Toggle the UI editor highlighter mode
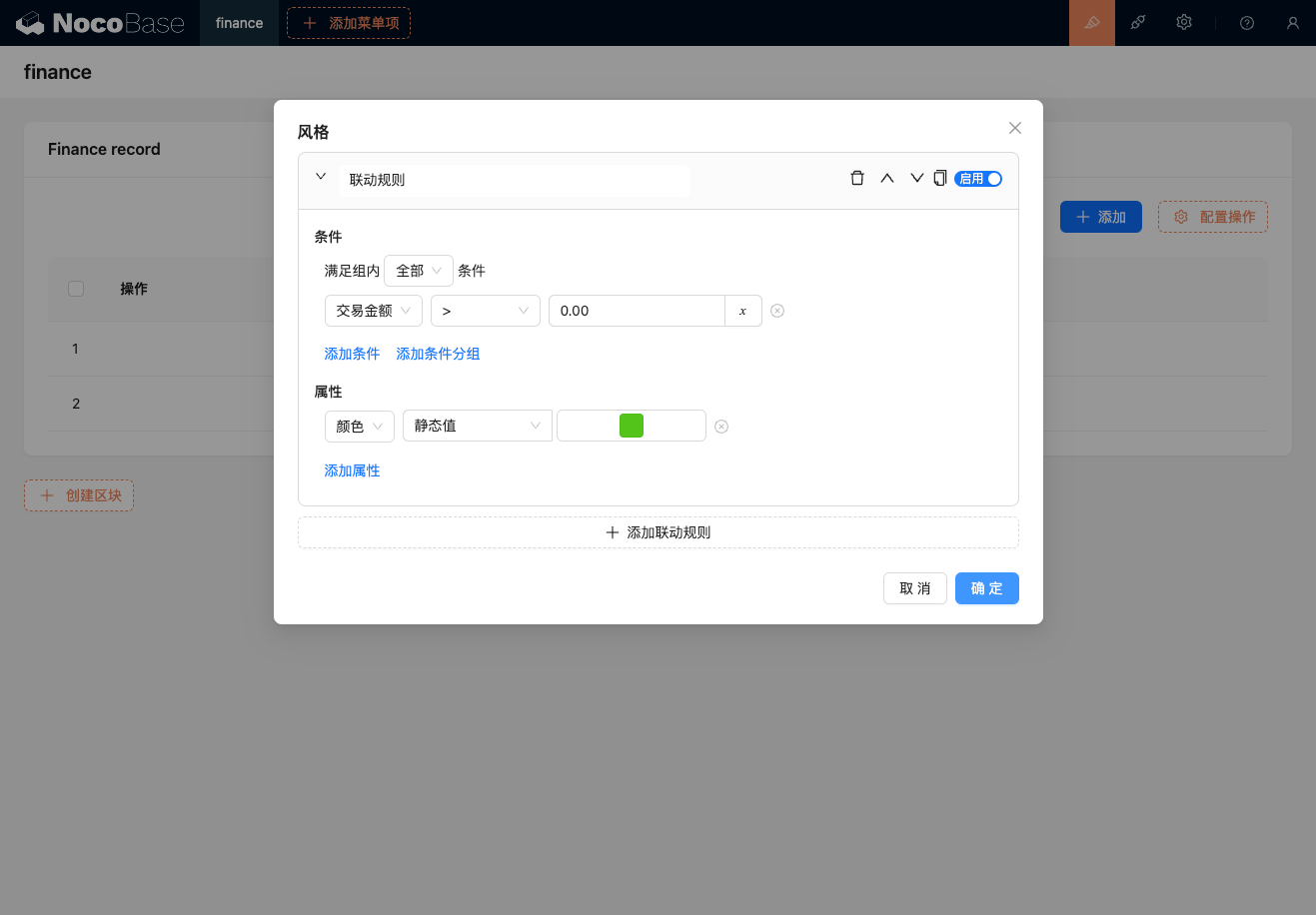 tap(1091, 23)
